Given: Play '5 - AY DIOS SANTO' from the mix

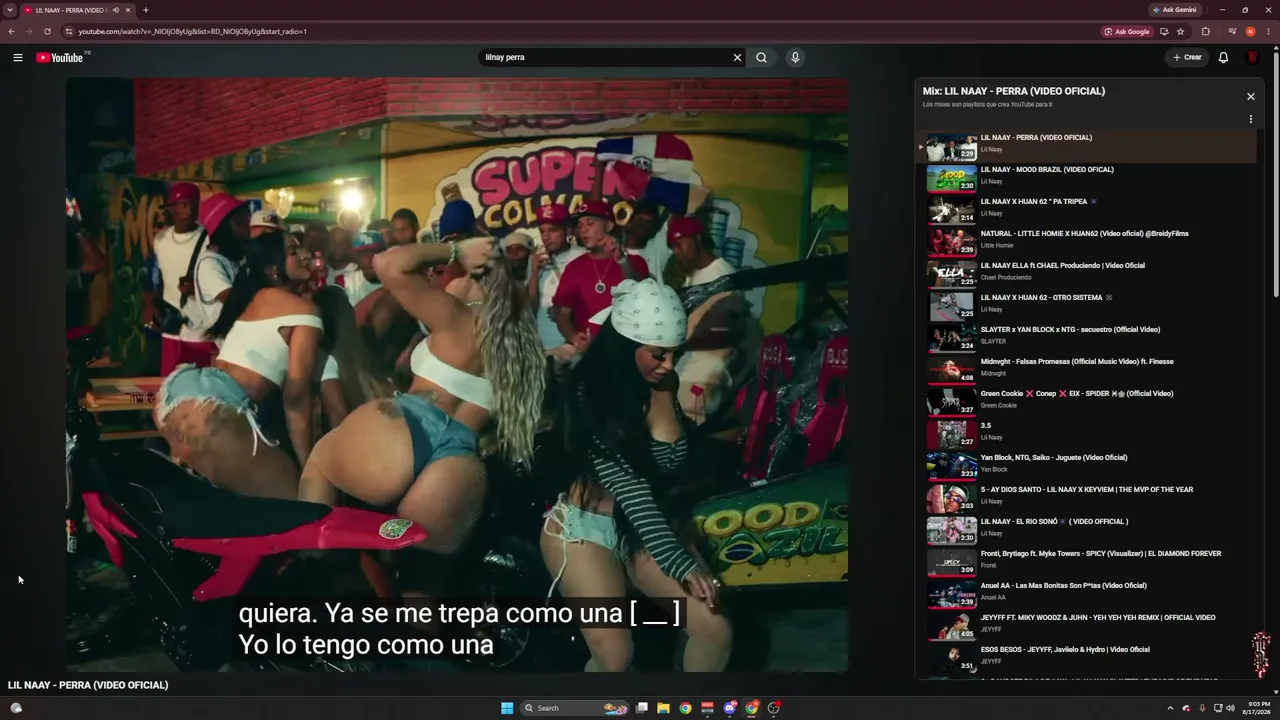Looking at the screenshot, I should tap(1086, 498).
